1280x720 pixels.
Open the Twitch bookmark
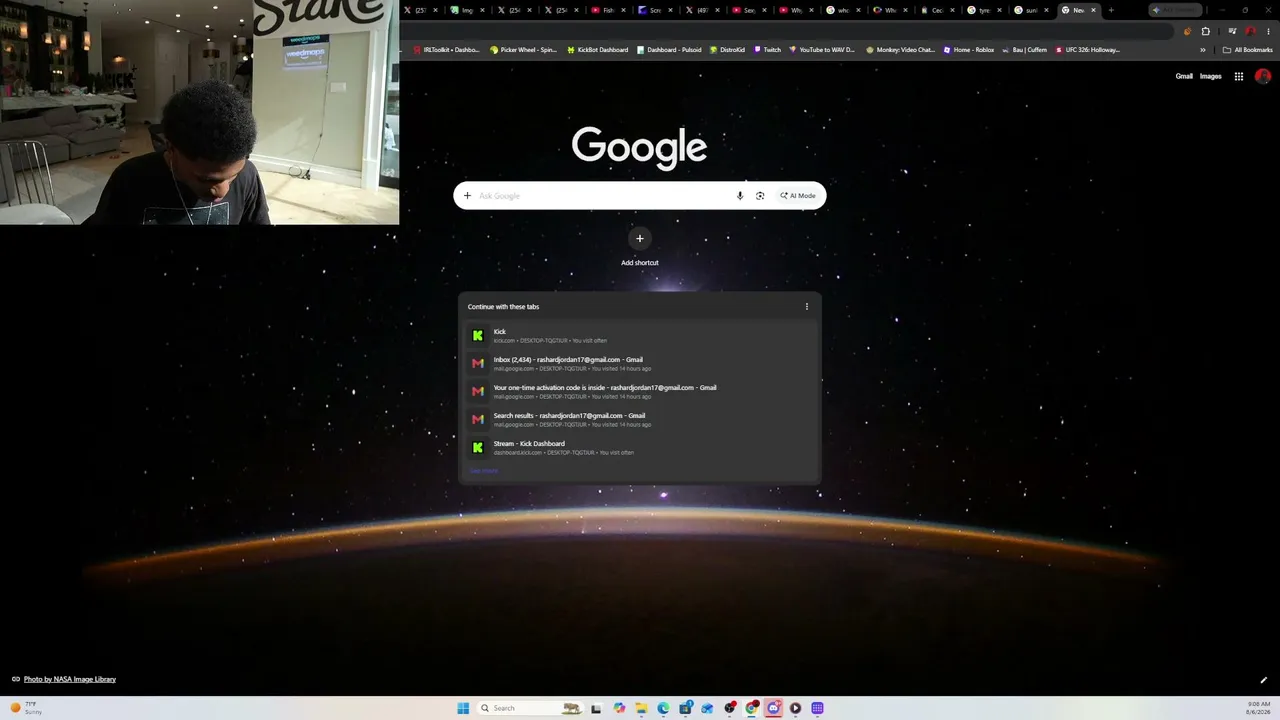click(x=768, y=50)
